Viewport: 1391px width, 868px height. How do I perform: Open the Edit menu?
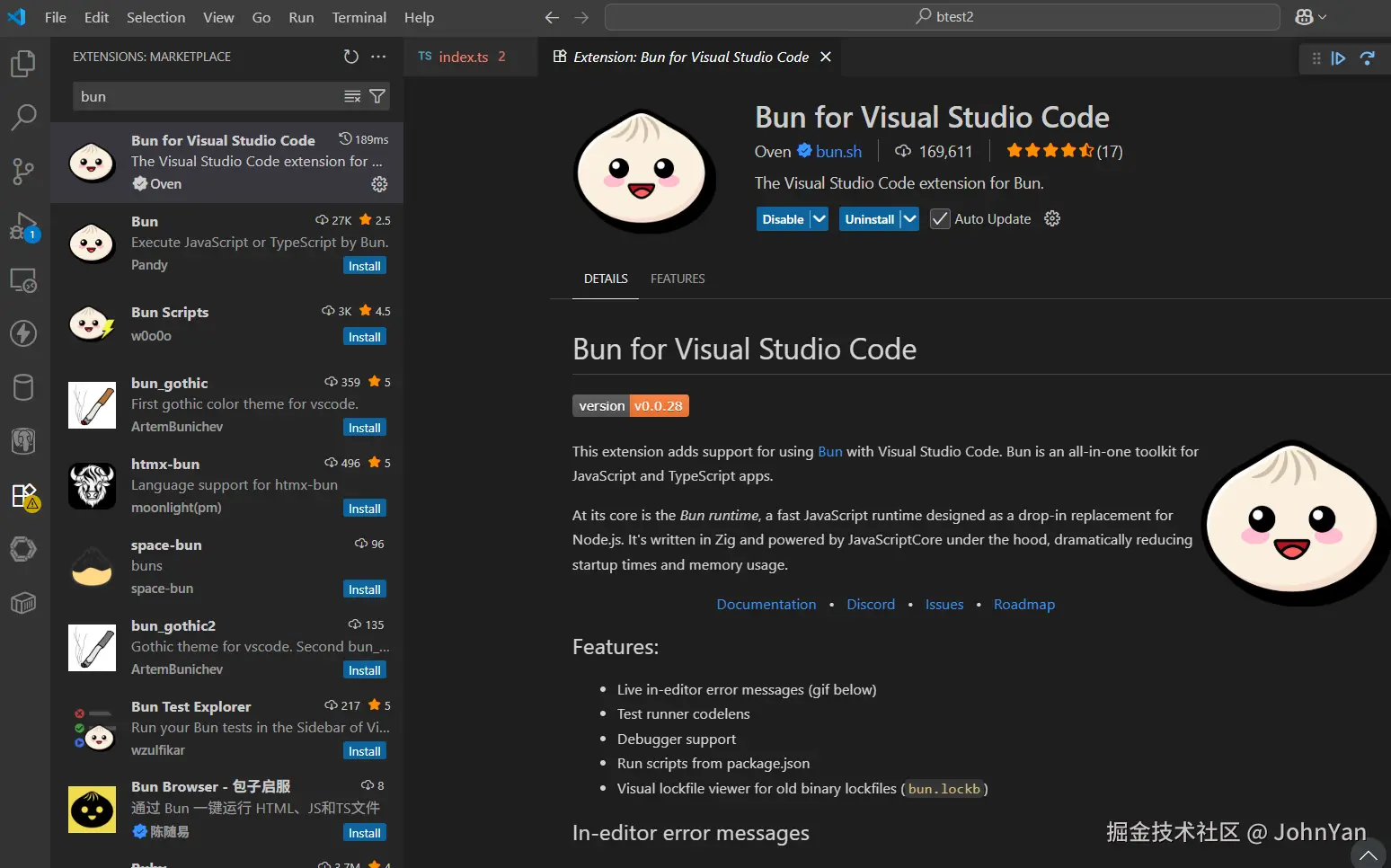[96, 17]
